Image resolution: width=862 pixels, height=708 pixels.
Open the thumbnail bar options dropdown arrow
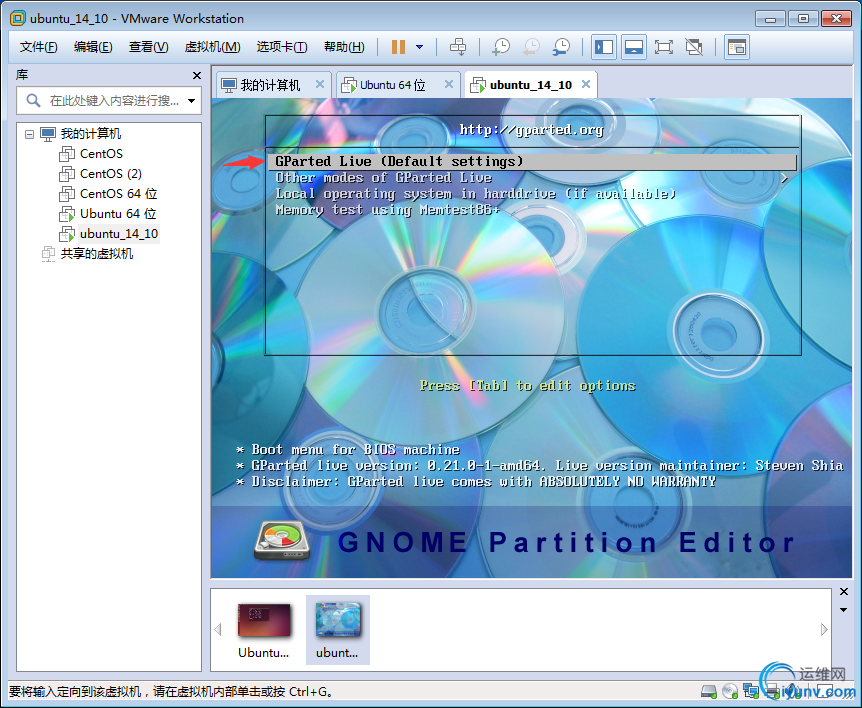(x=844, y=610)
